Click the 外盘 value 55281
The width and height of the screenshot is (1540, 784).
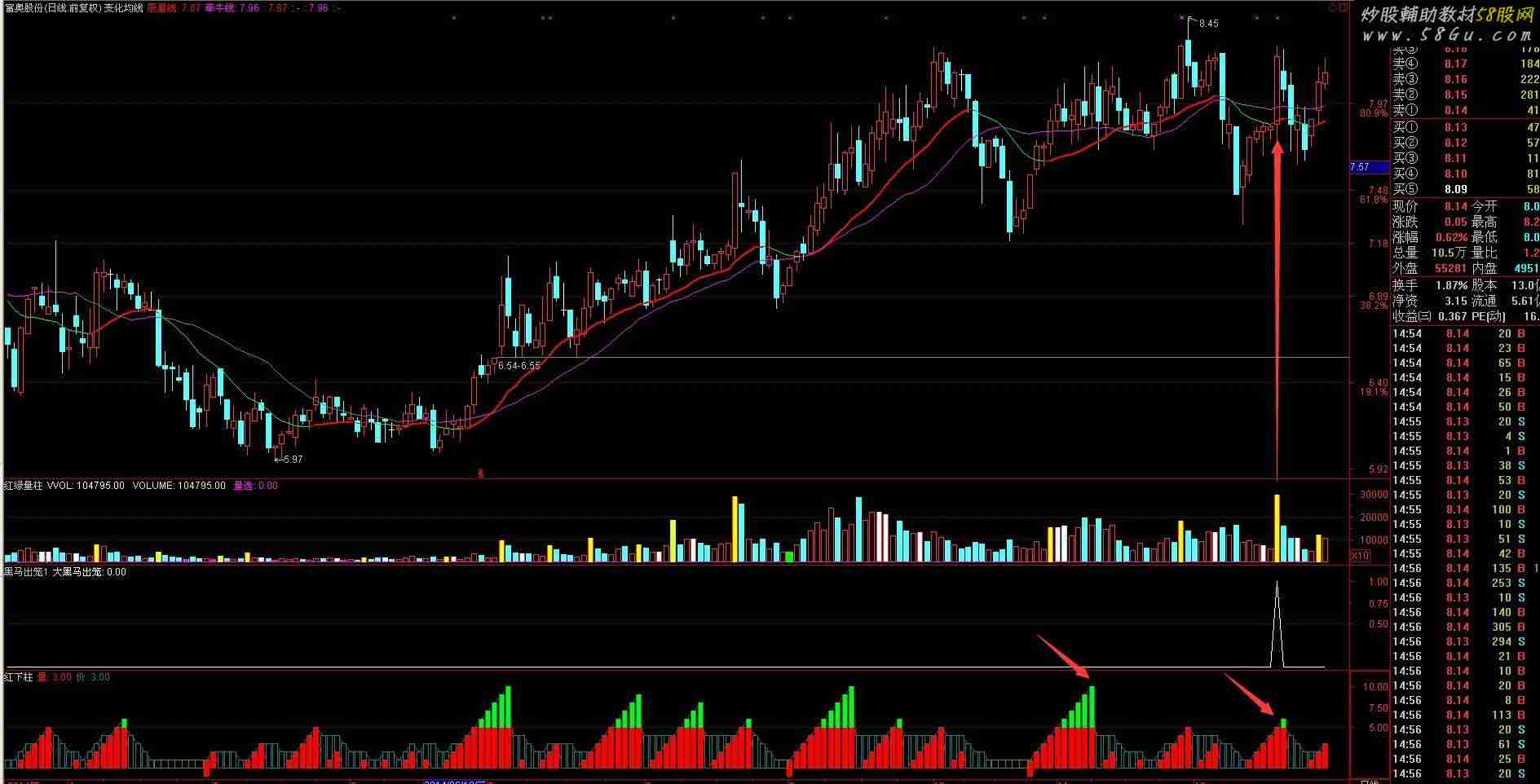tap(1451, 268)
